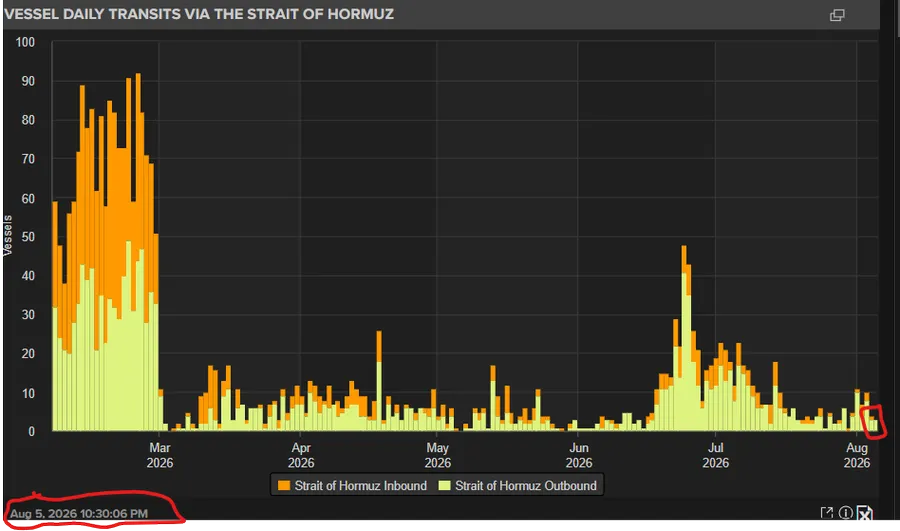The image size is (900, 531).
Task: Click the 100 value on the y-axis
Action: [x=25, y=42]
